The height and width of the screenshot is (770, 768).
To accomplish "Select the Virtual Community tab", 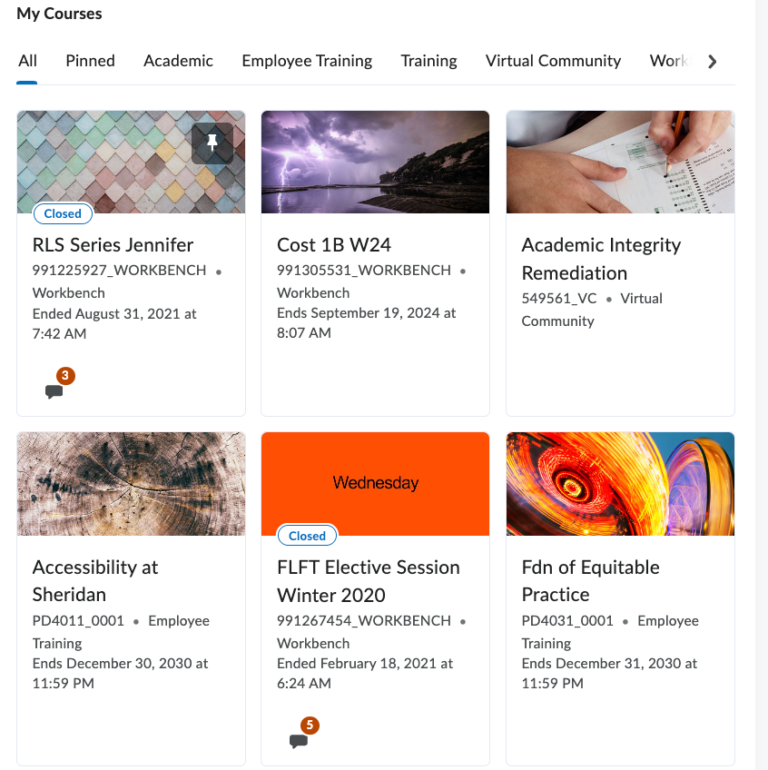I will (x=553, y=61).
